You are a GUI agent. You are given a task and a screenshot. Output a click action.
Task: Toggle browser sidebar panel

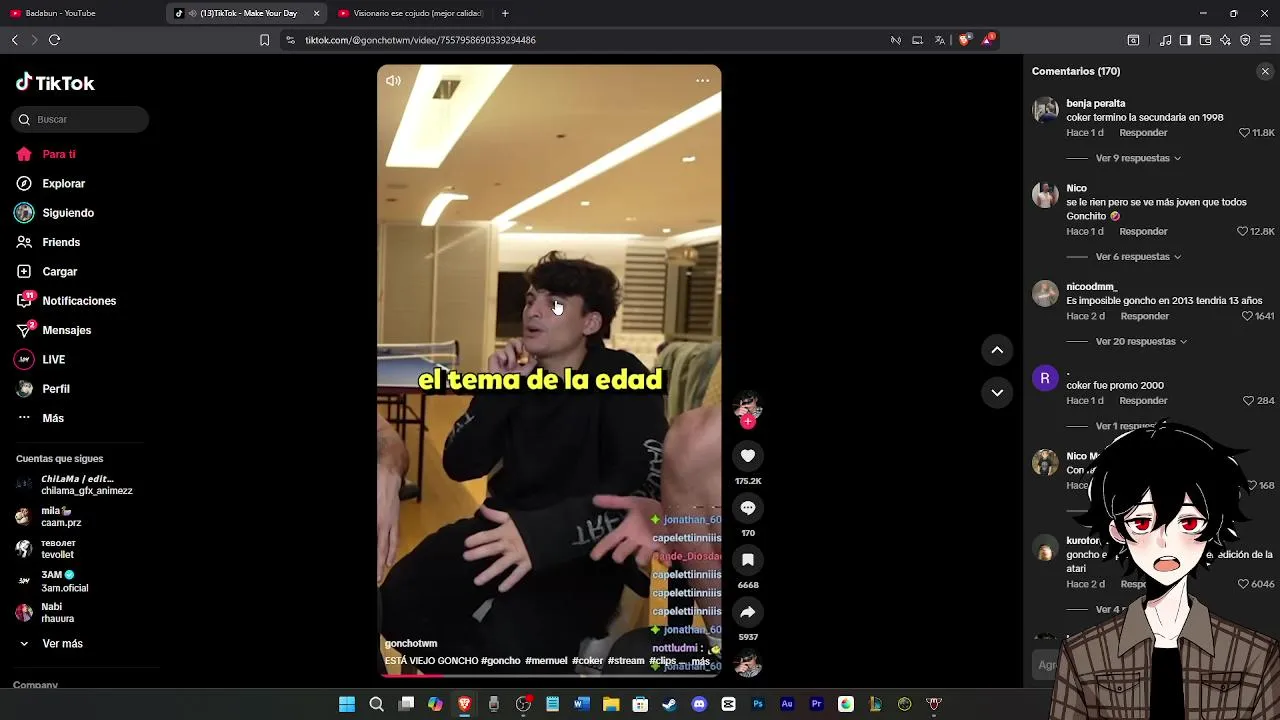1185,40
